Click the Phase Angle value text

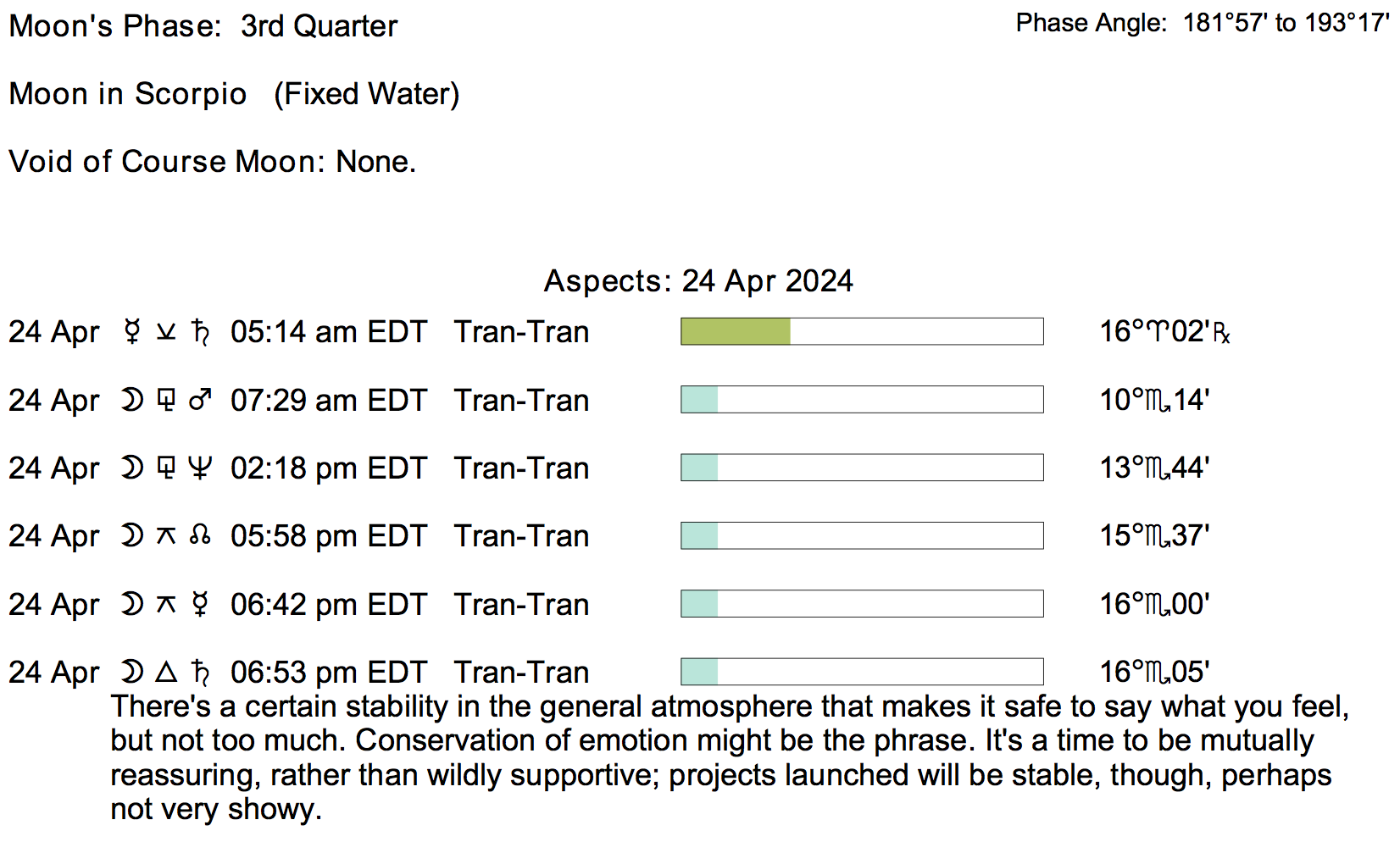point(1286,23)
